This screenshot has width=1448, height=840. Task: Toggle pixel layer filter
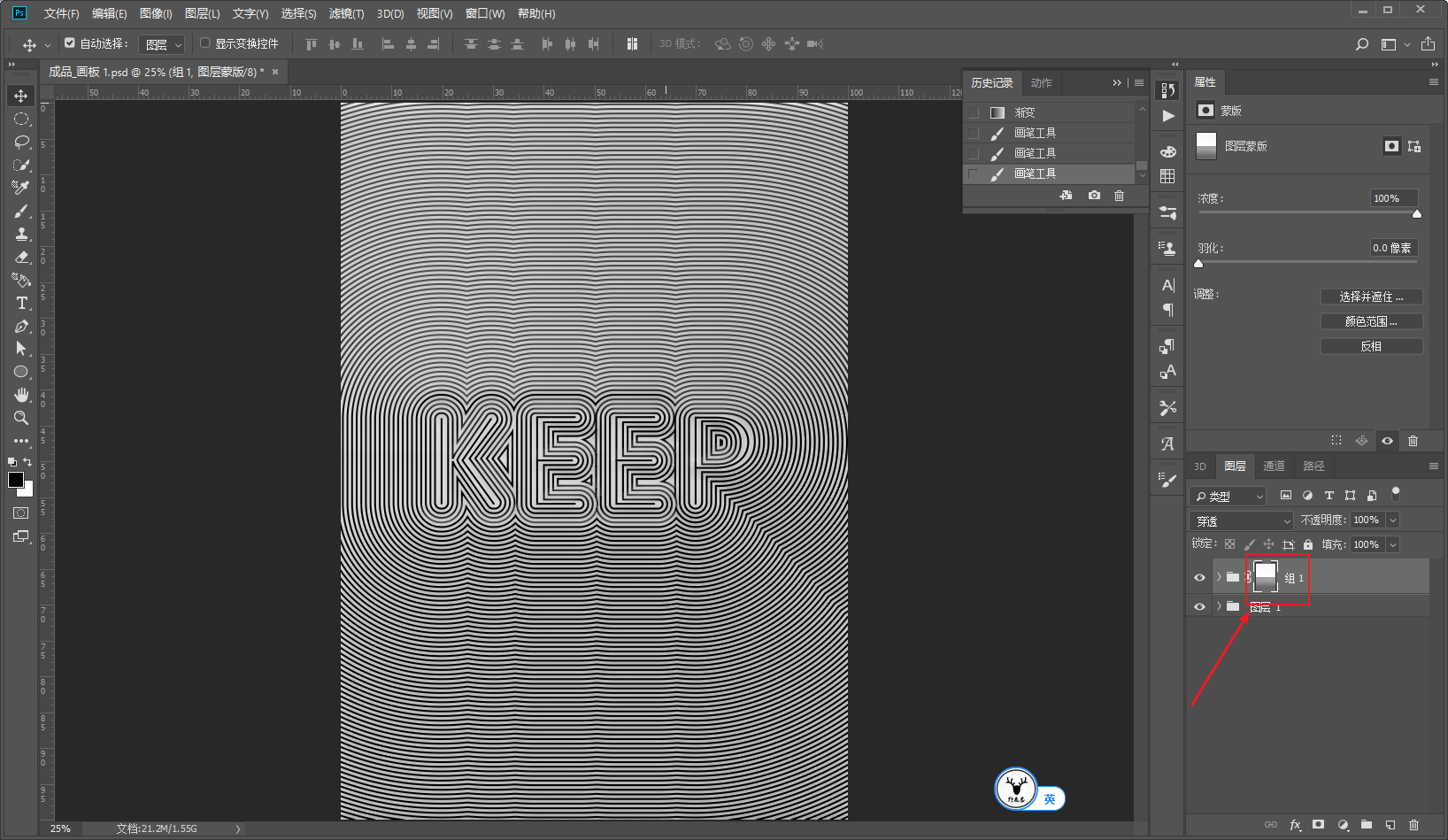(x=1286, y=496)
